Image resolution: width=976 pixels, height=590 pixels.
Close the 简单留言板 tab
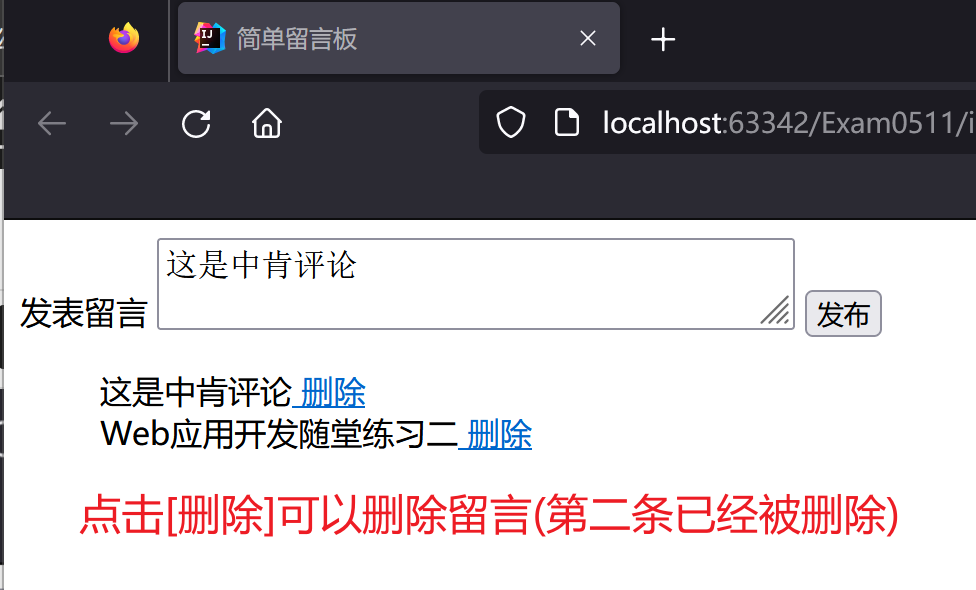click(588, 39)
